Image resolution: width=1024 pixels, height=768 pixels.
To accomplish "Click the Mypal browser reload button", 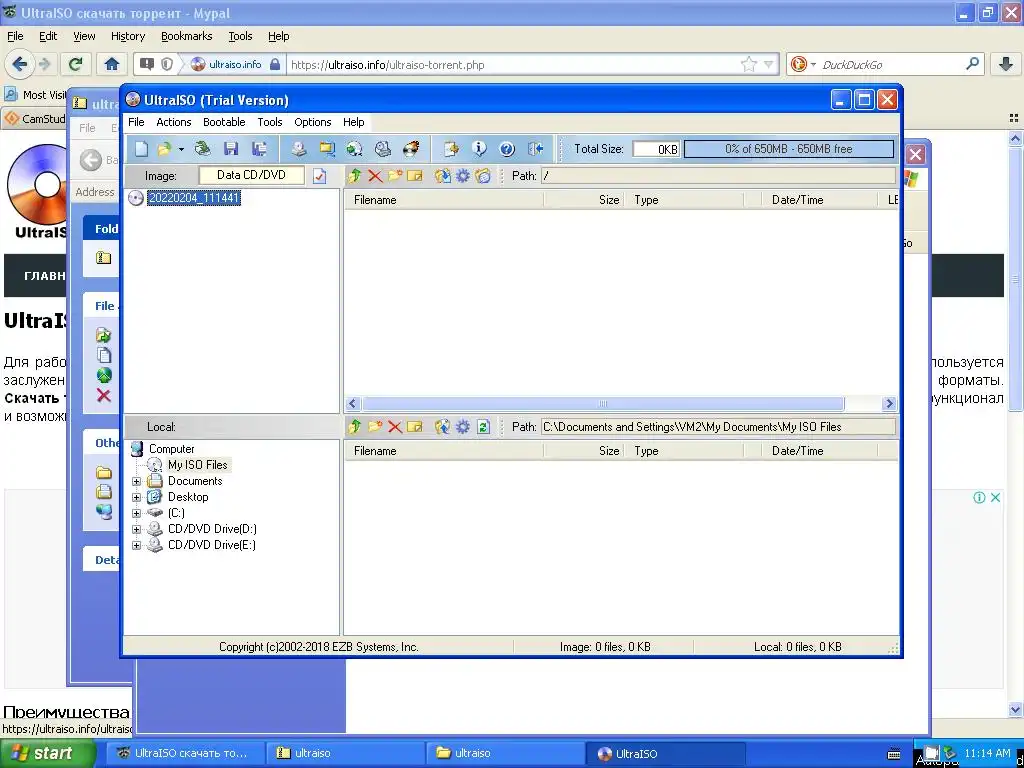I will [75, 64].
